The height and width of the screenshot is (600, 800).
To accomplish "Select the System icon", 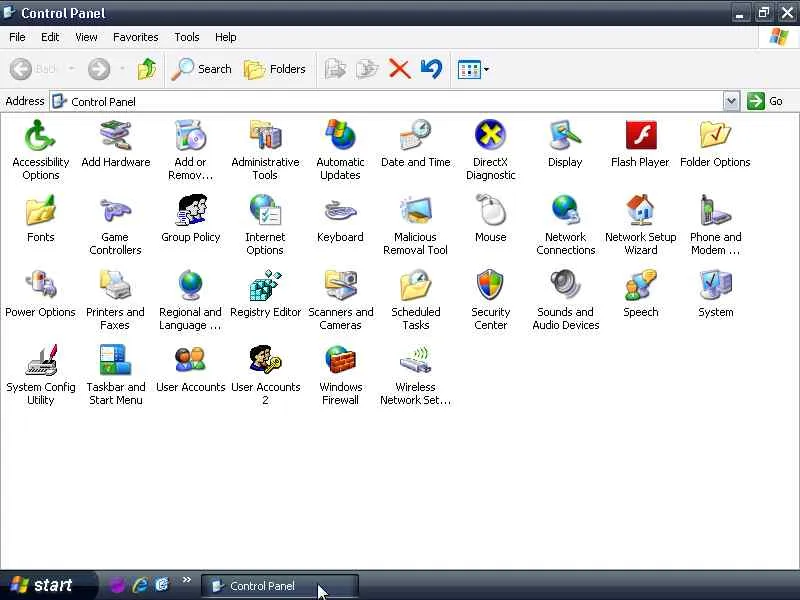I will click(715, 285).
